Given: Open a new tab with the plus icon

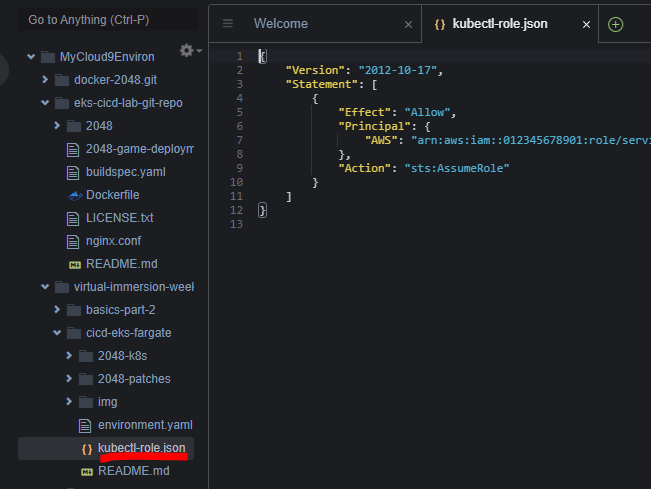Looking at the screenshot, I should click(x=615, y=24).
